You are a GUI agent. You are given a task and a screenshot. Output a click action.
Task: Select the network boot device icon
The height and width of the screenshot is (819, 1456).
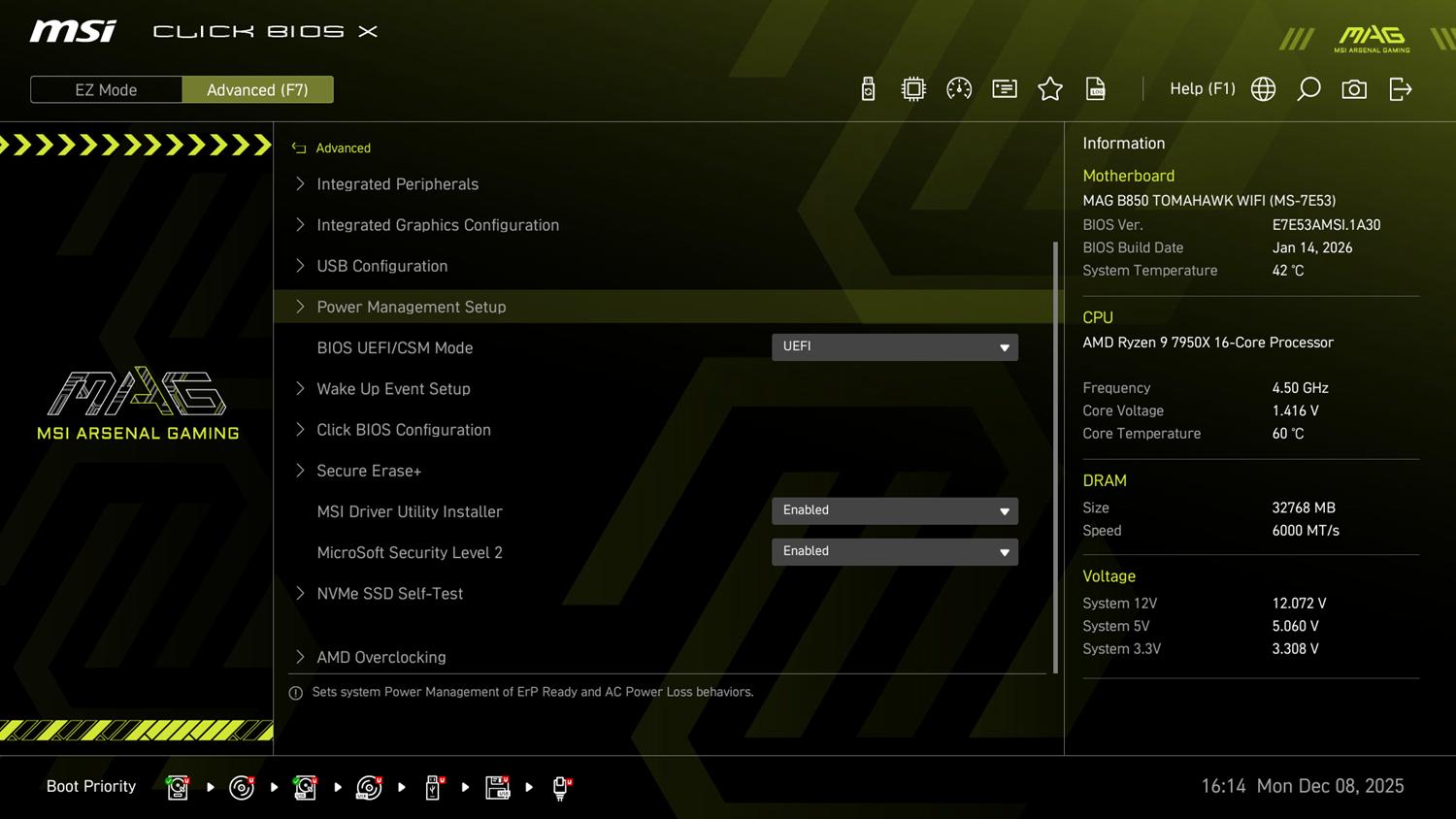(x=561, y=787)
